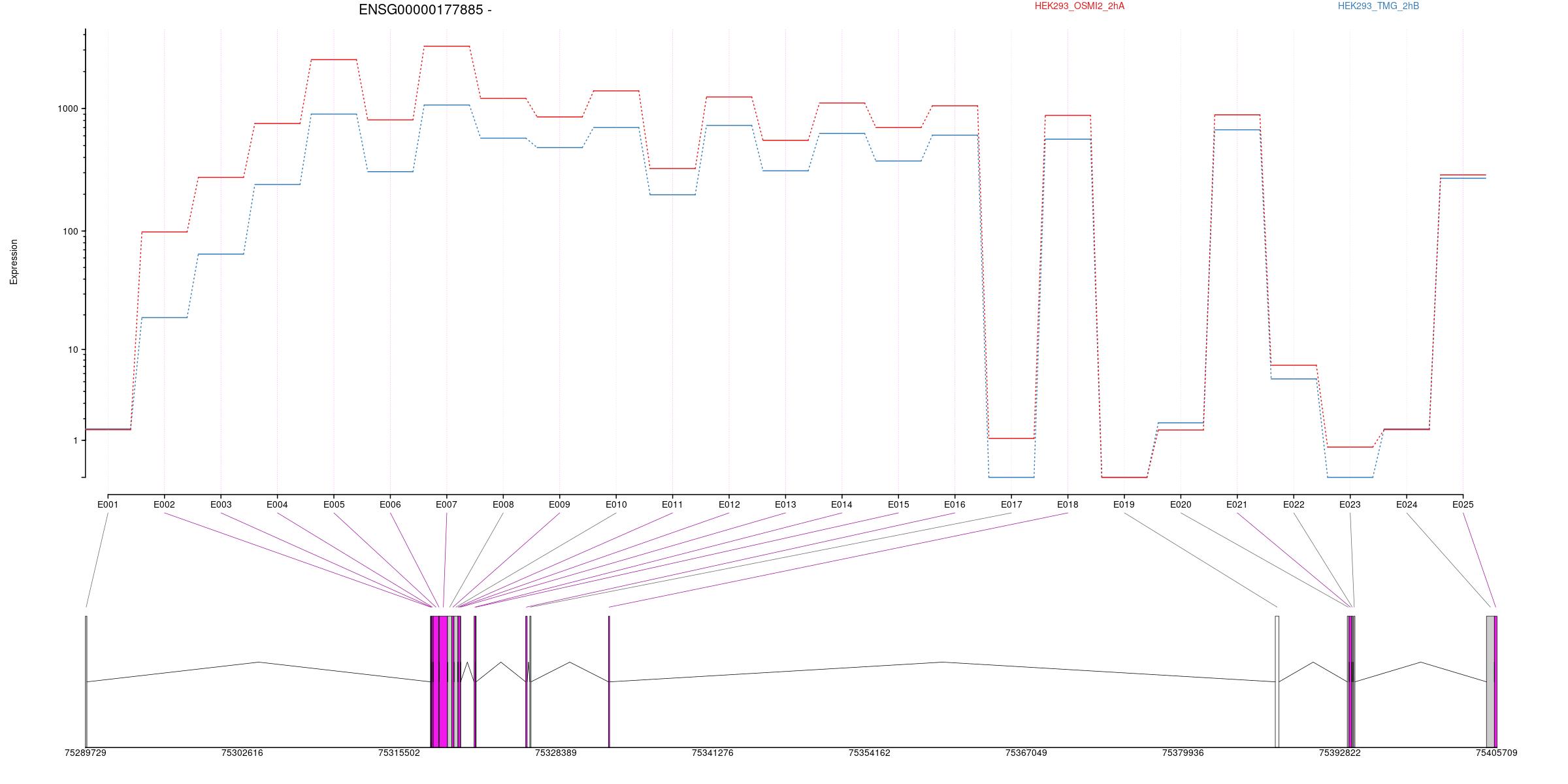Click the 1000 y-axis tick label

coord(68,109)
